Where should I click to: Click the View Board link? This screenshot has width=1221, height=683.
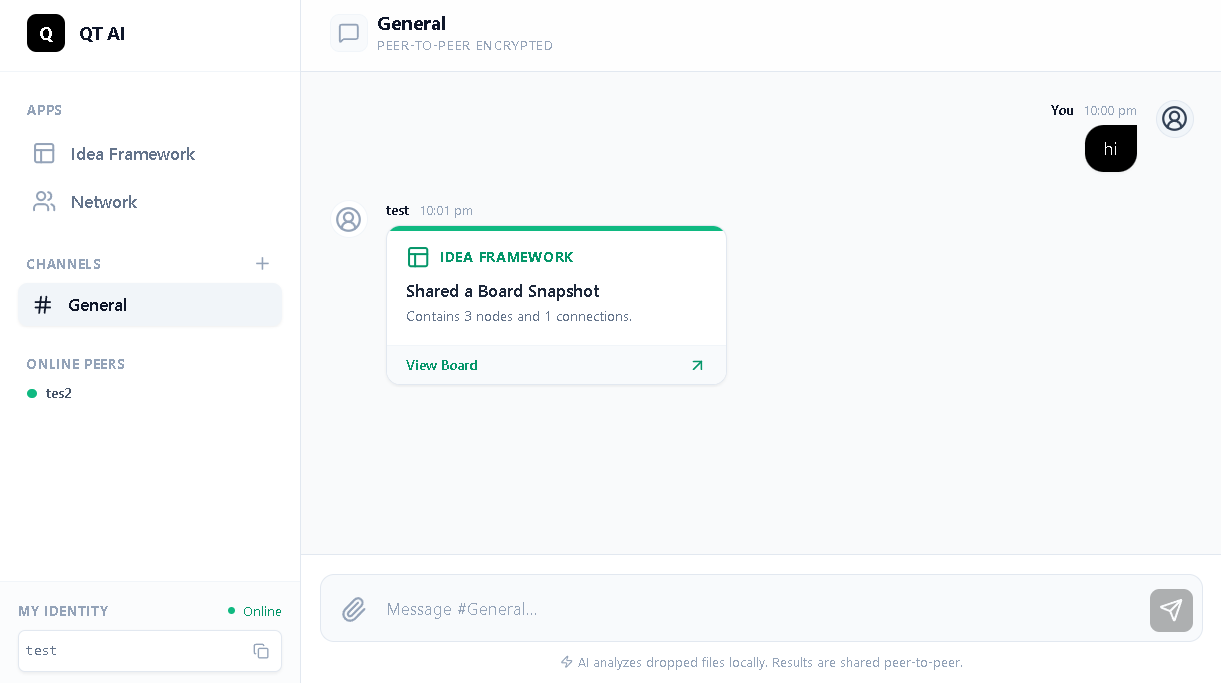click(442, 365)
